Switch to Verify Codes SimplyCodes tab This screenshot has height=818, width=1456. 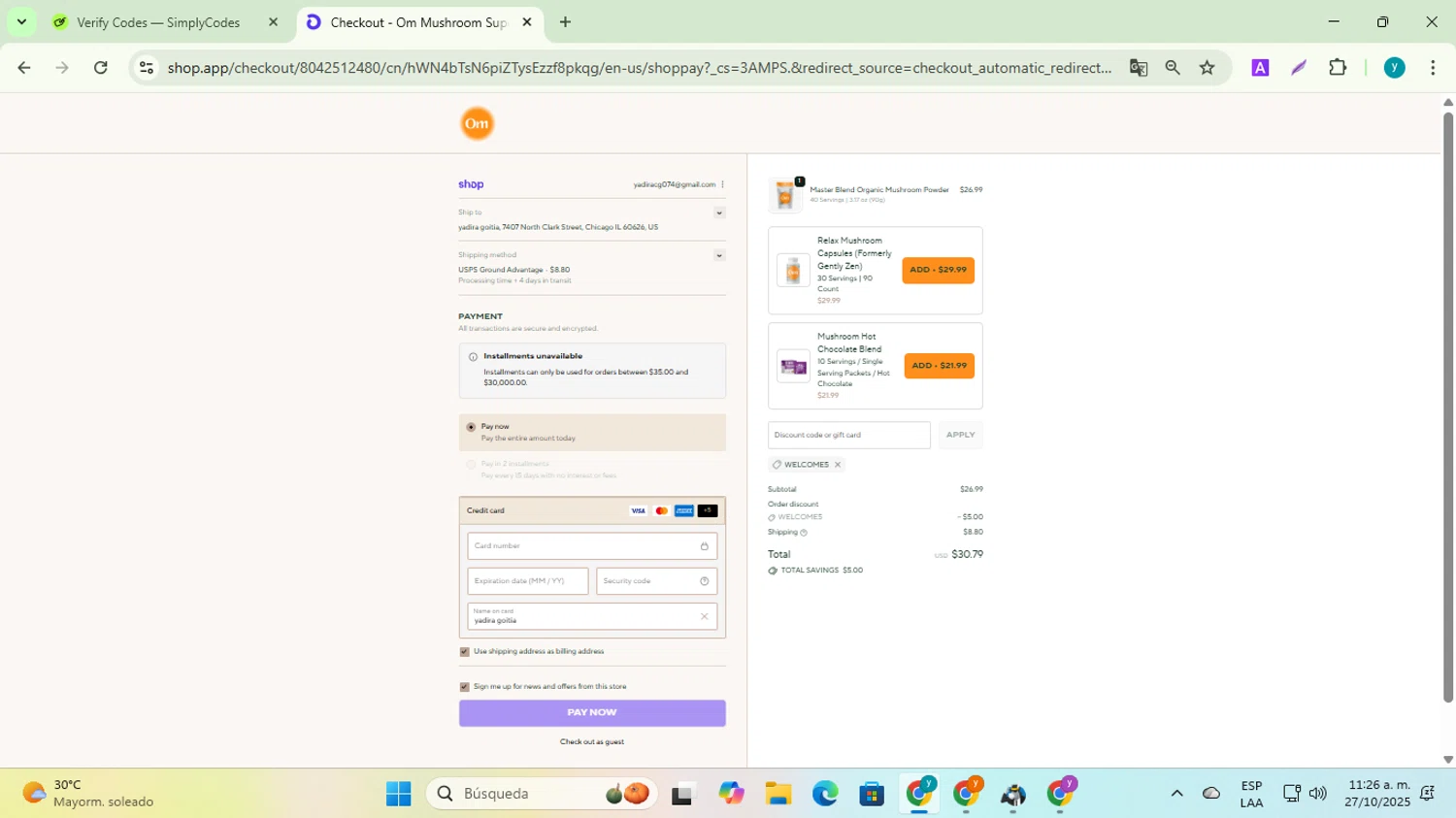coord(158,22)
